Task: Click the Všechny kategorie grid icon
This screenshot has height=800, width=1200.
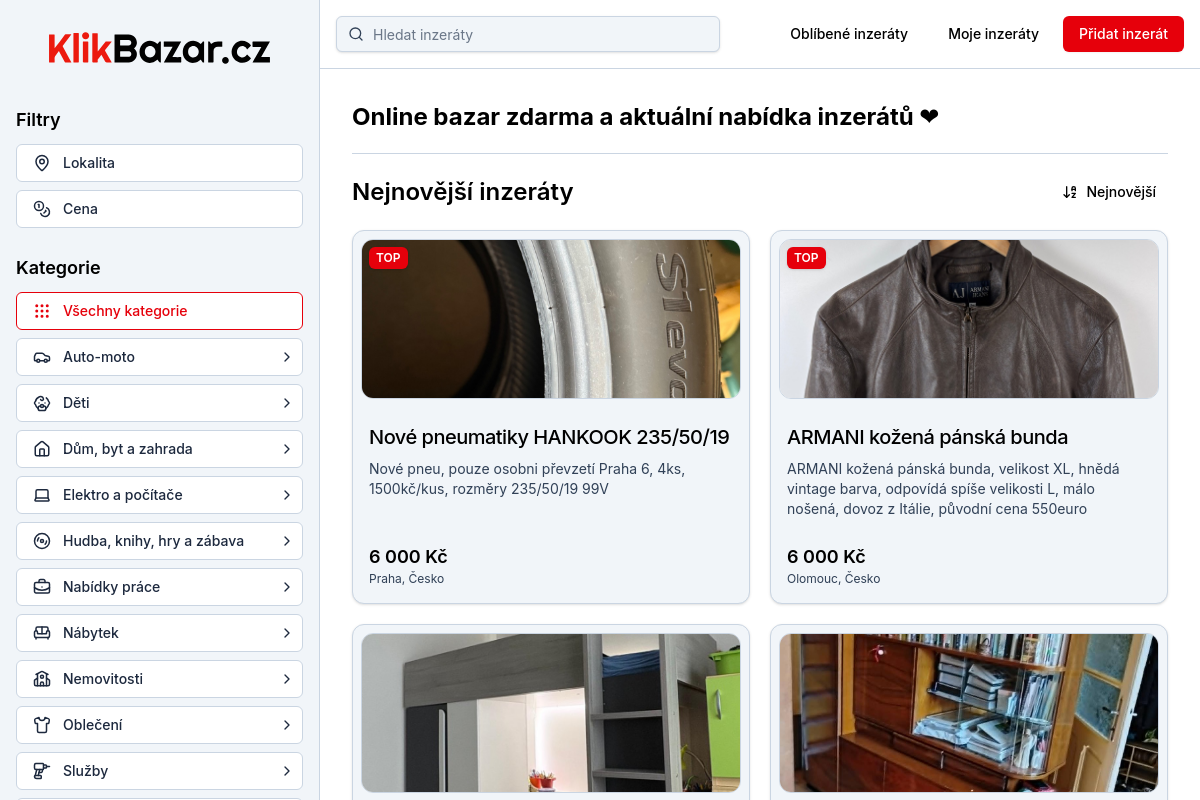Action: coord(42,311)
